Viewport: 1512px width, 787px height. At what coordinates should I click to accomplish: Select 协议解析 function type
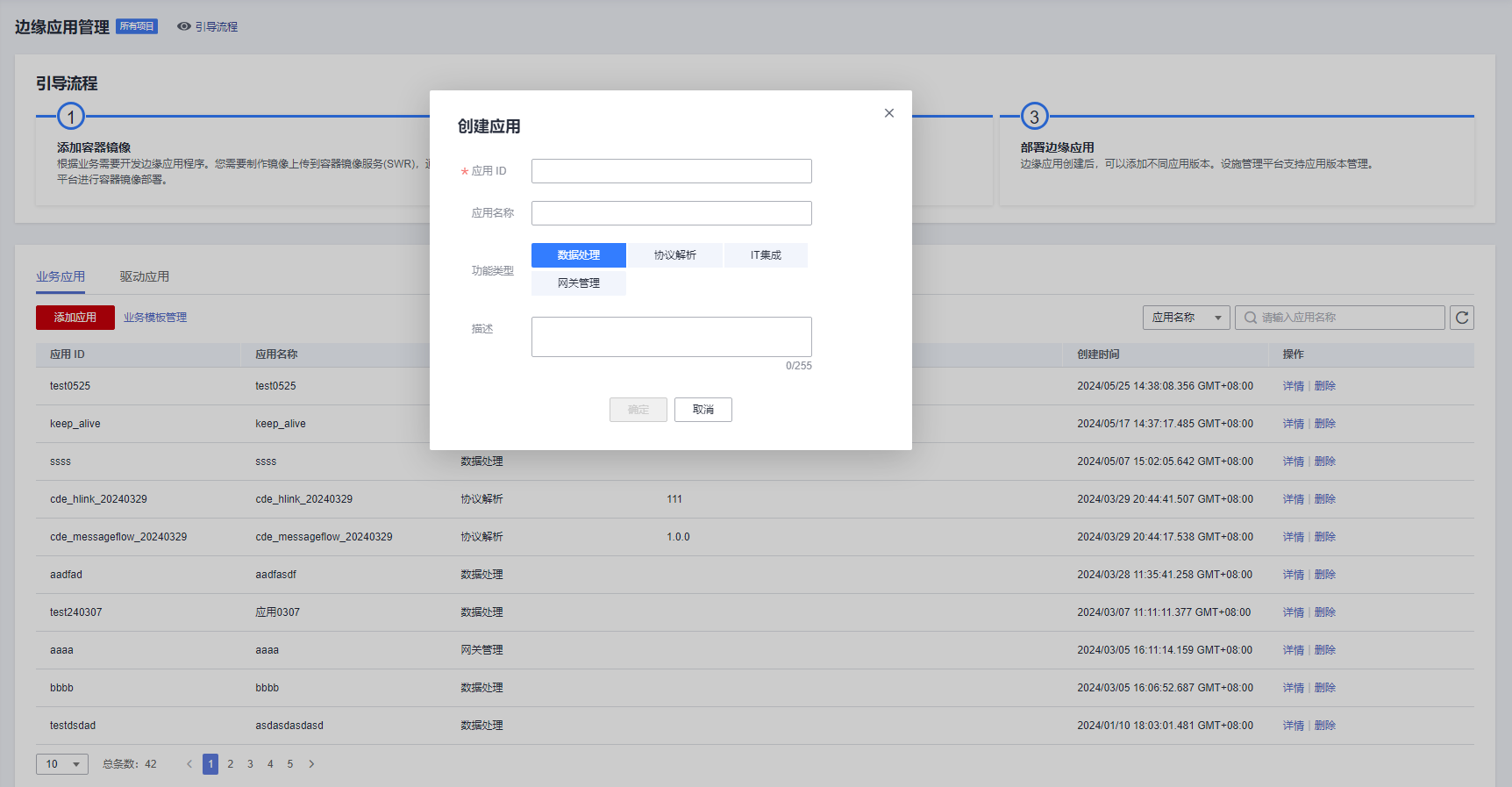point(674,255)
